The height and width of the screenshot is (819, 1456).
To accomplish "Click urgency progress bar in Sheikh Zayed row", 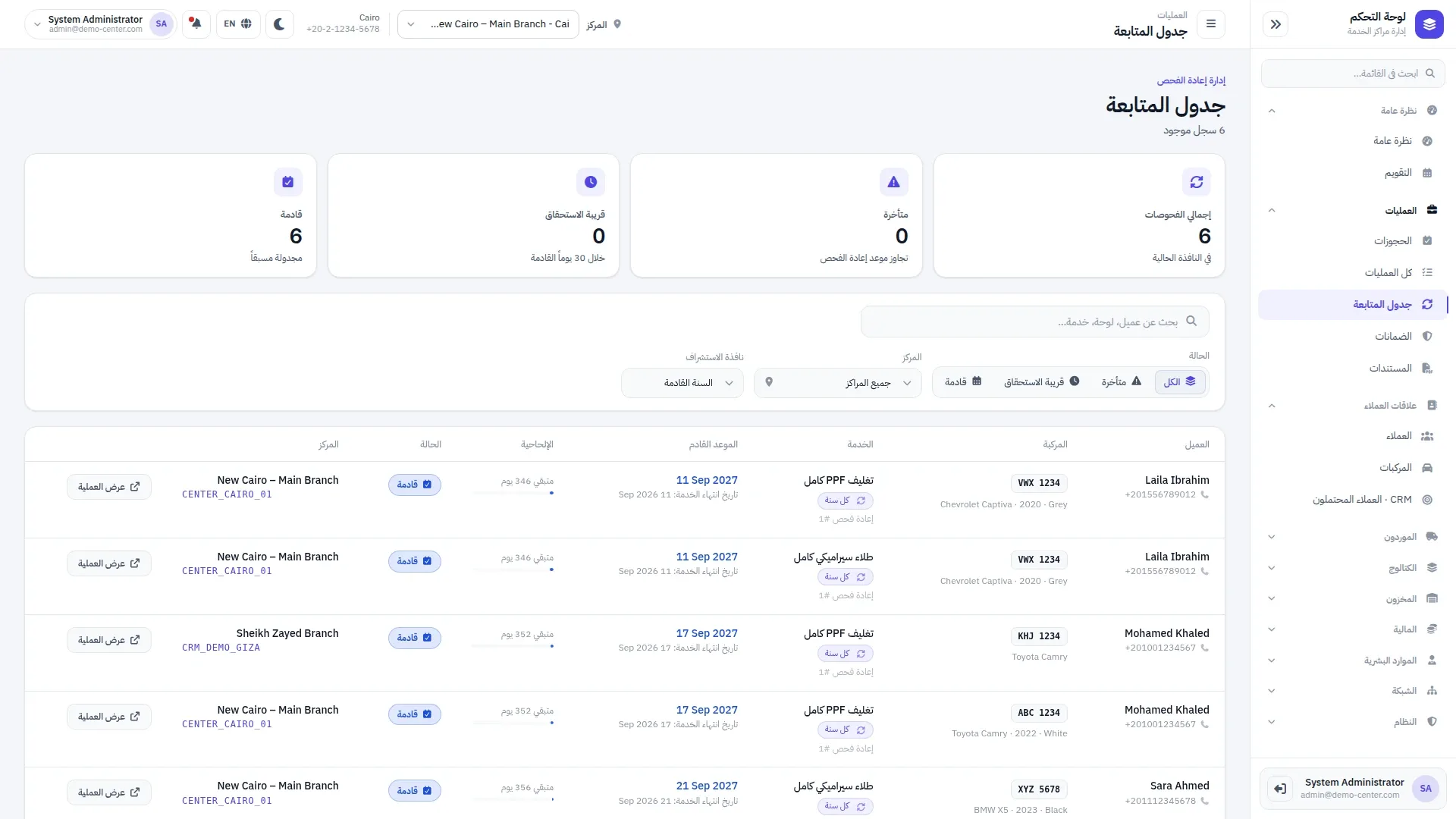I will 513,646.
